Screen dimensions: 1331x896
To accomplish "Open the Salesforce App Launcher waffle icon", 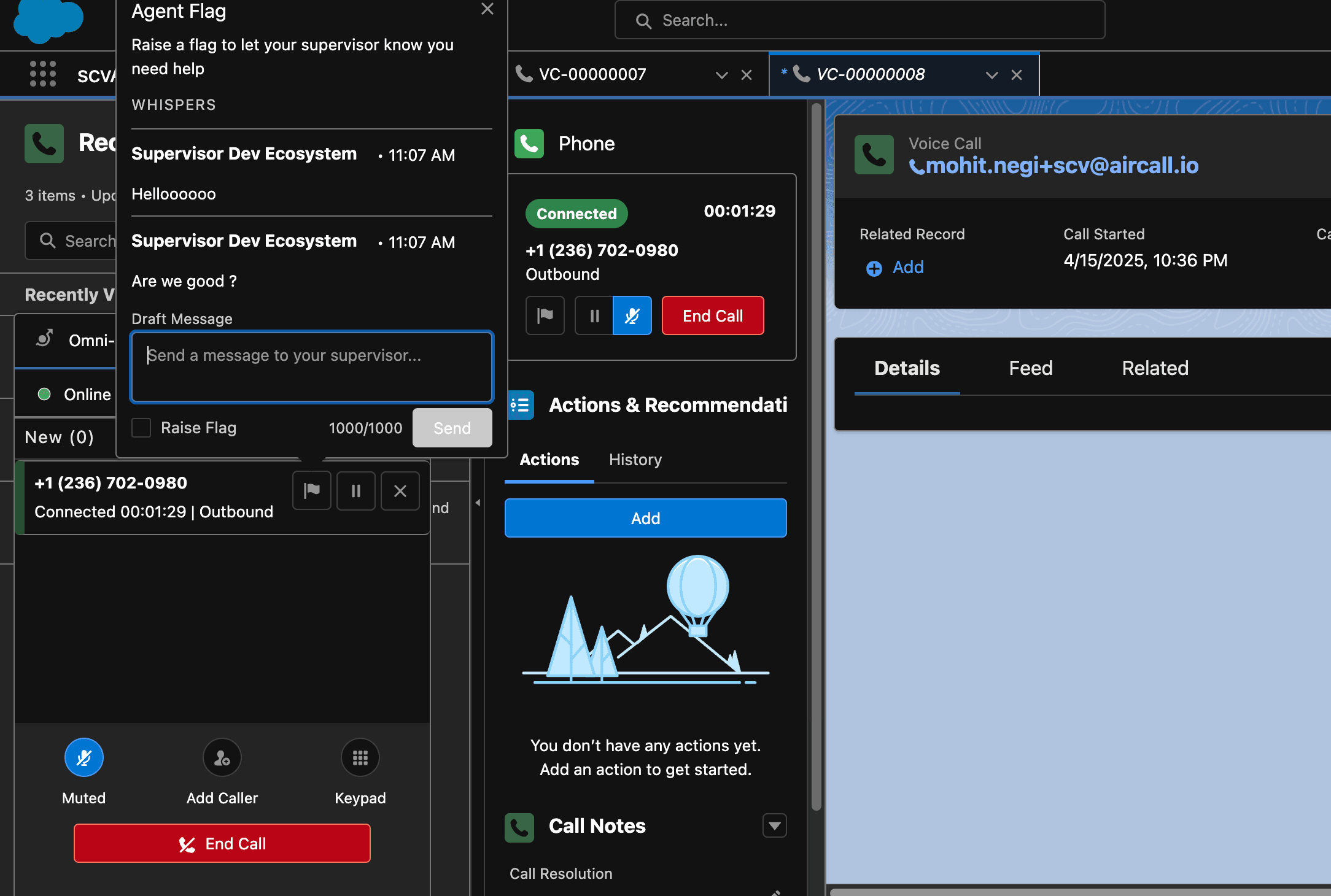I will pos(42,74).
